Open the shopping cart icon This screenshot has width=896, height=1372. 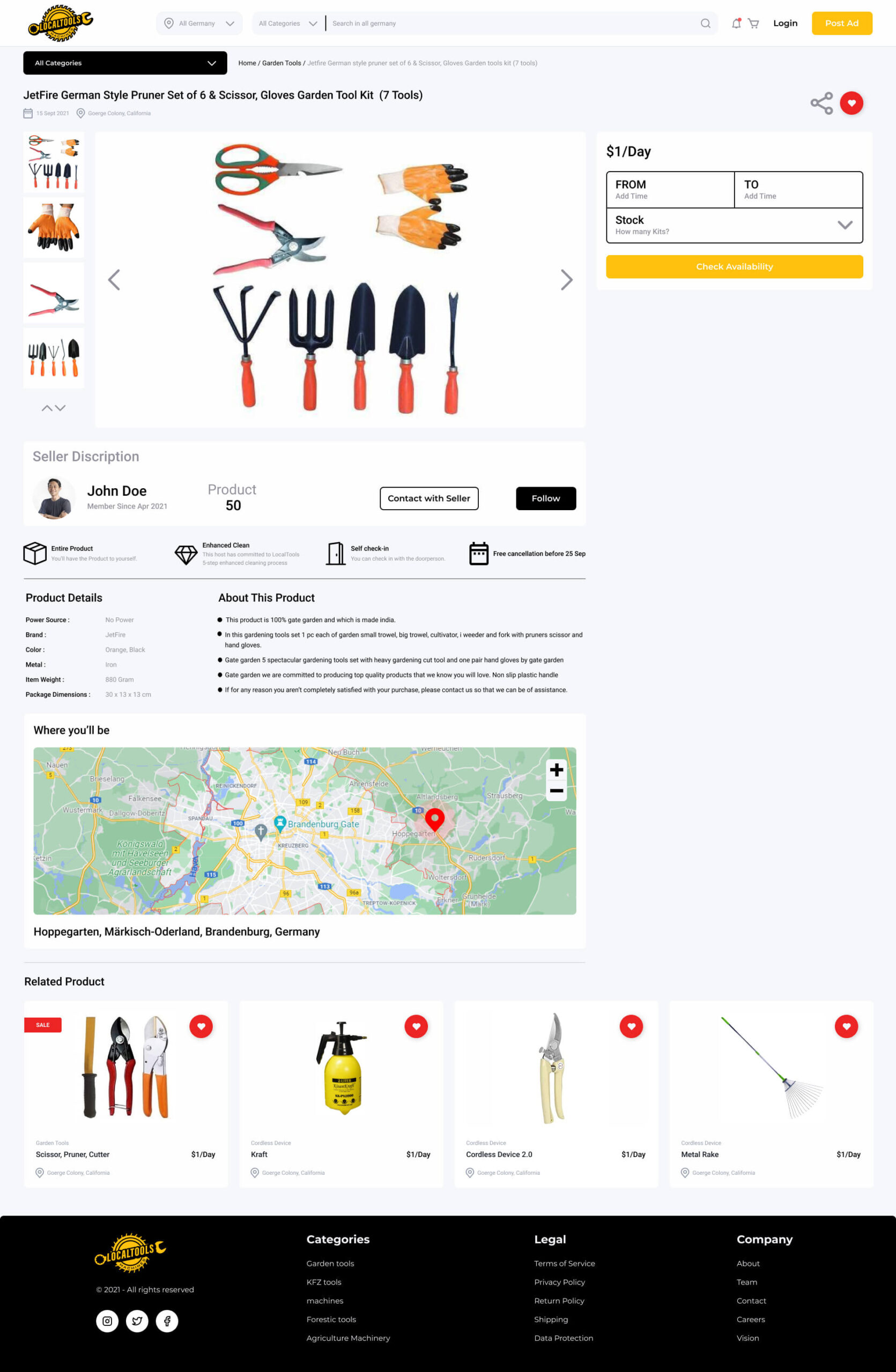coord(753,24)
